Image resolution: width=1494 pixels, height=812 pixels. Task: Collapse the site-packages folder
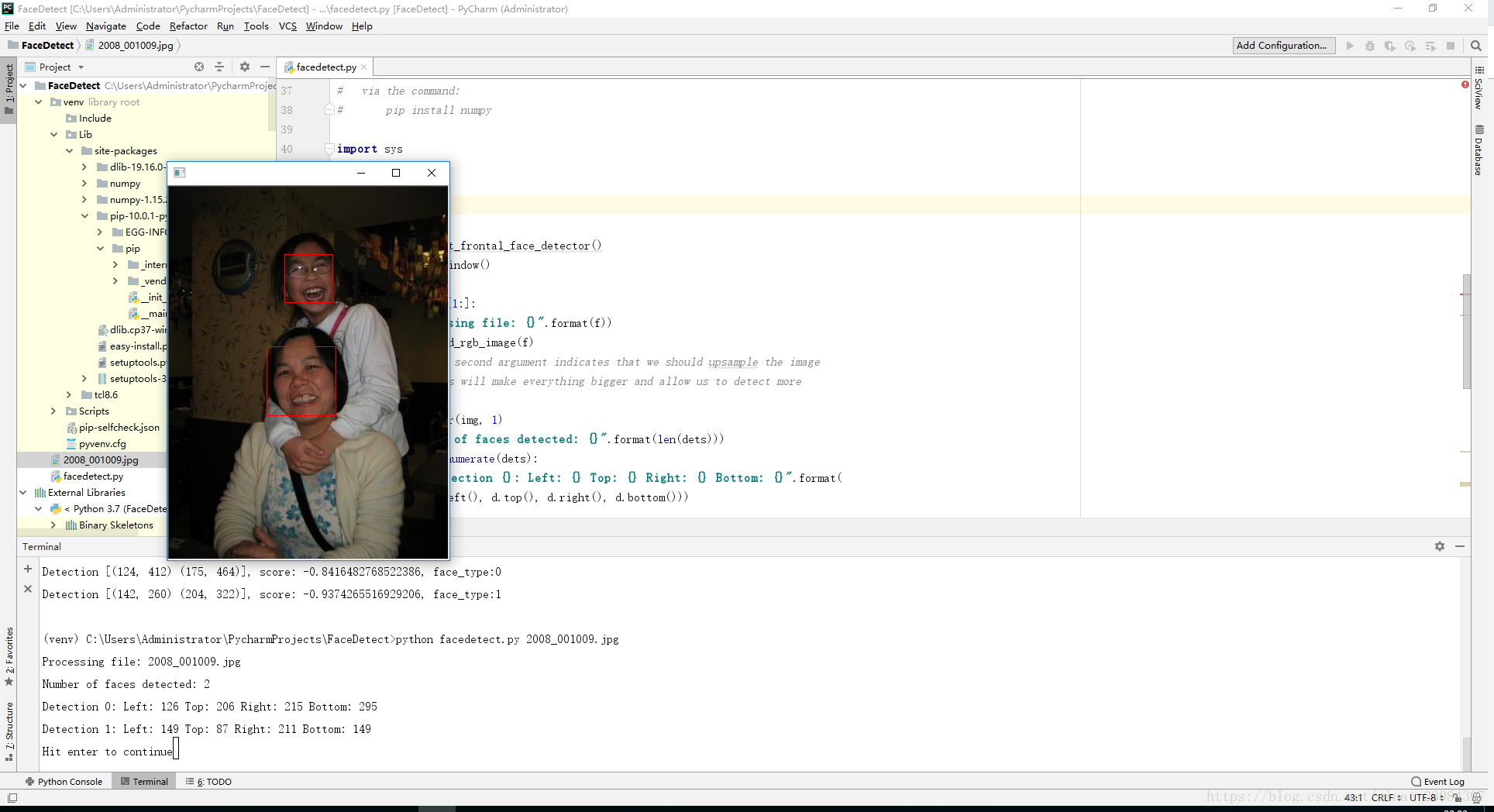pos(71,150)
